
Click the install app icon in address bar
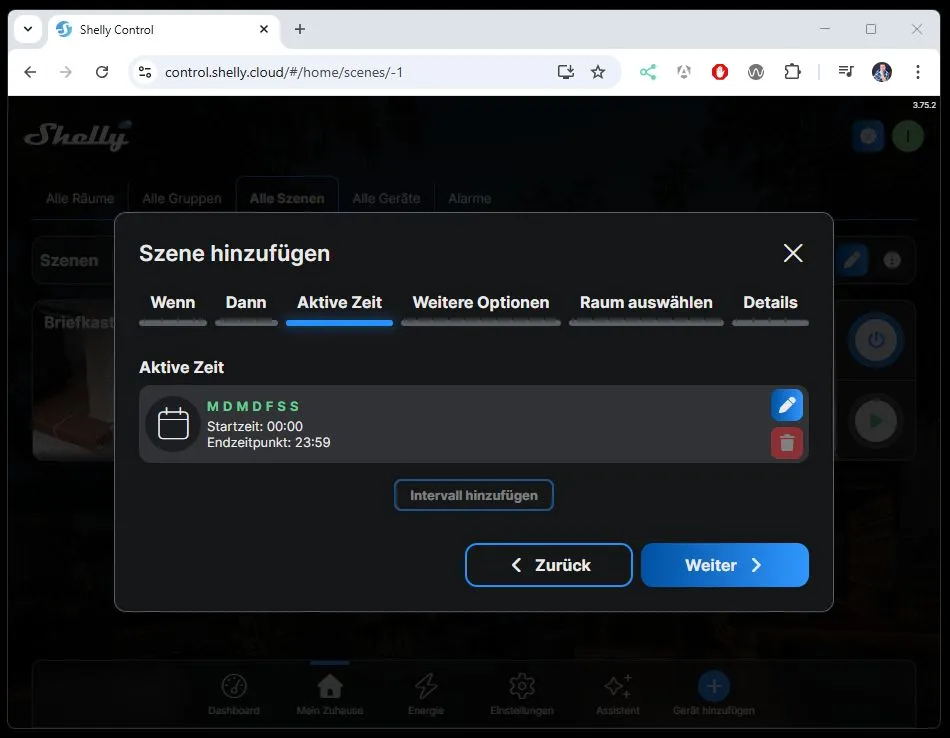point(566,72)
